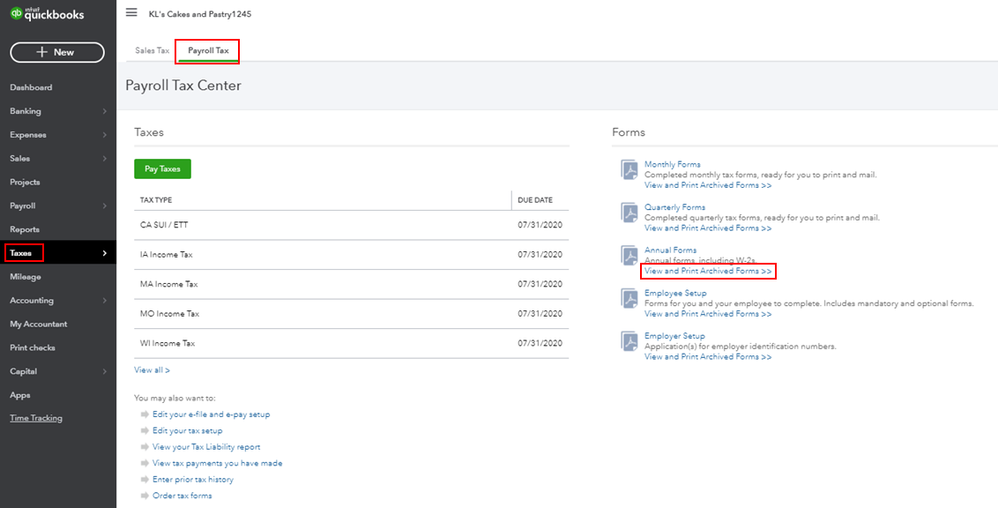Image resolution: width=998 pixels, height=508 pixels.
Task: Open the View all taxes link
Action: [x=152, y=370]
